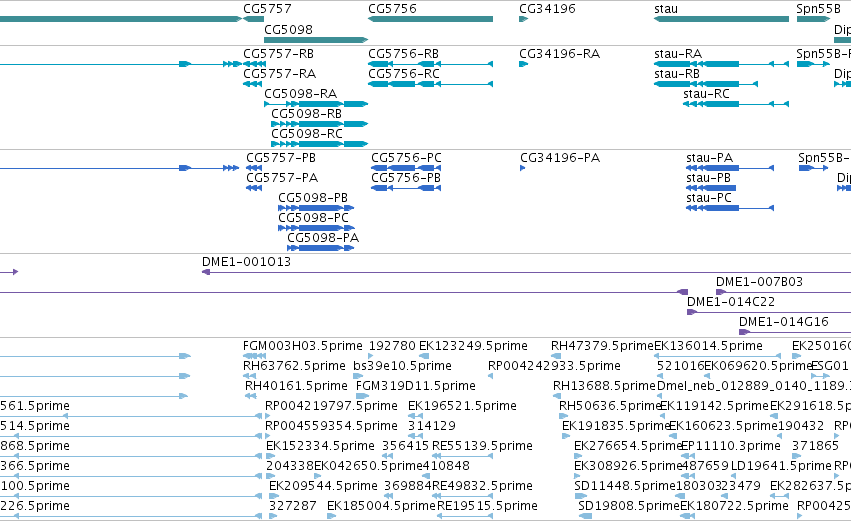Select protein CG5757-PB

pos(281,158)
